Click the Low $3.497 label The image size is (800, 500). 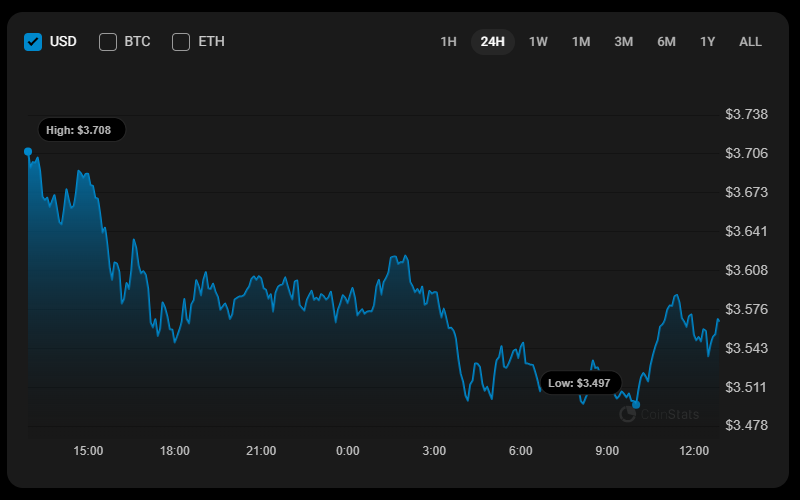pyautogui.click(x=581, y=383)
